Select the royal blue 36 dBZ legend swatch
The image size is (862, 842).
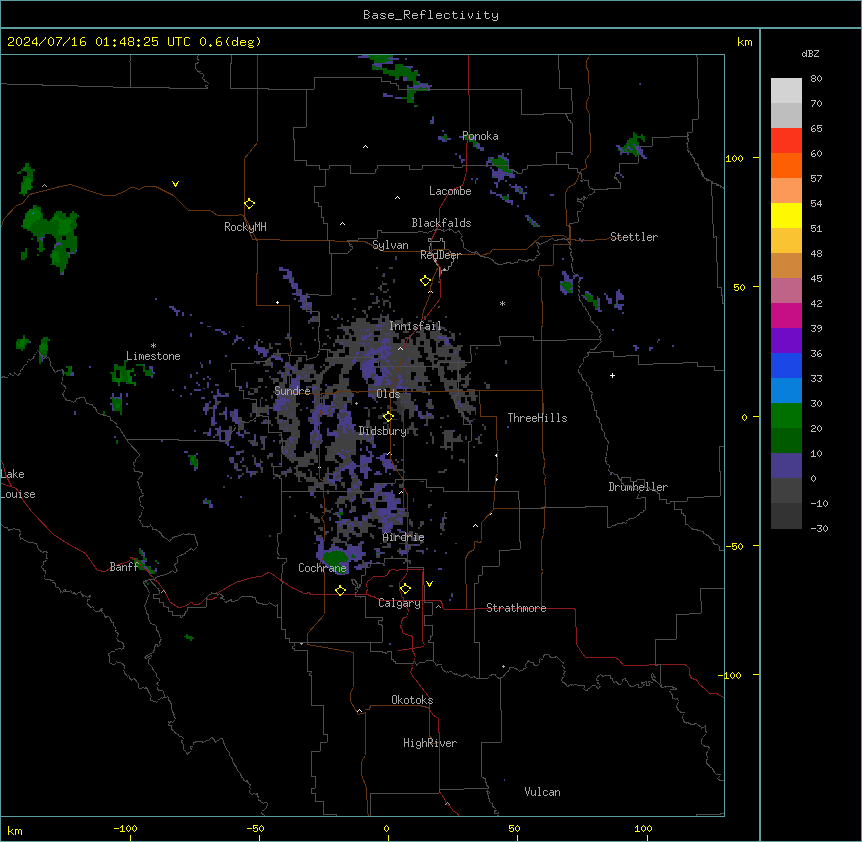click(x=786, y=365)
